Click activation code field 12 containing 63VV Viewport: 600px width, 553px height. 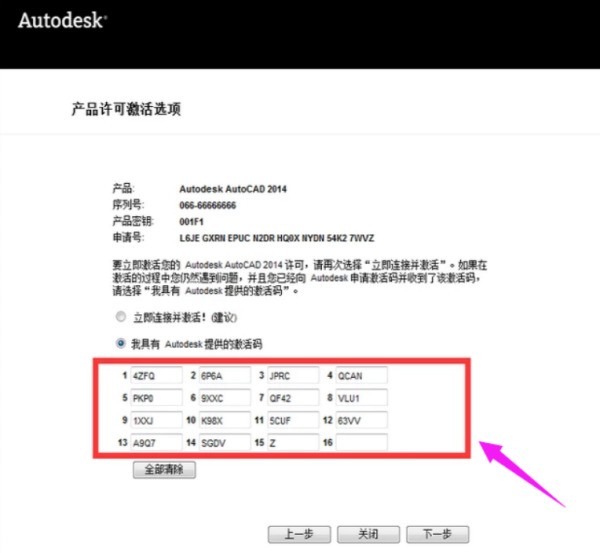[x=361, y=420]
